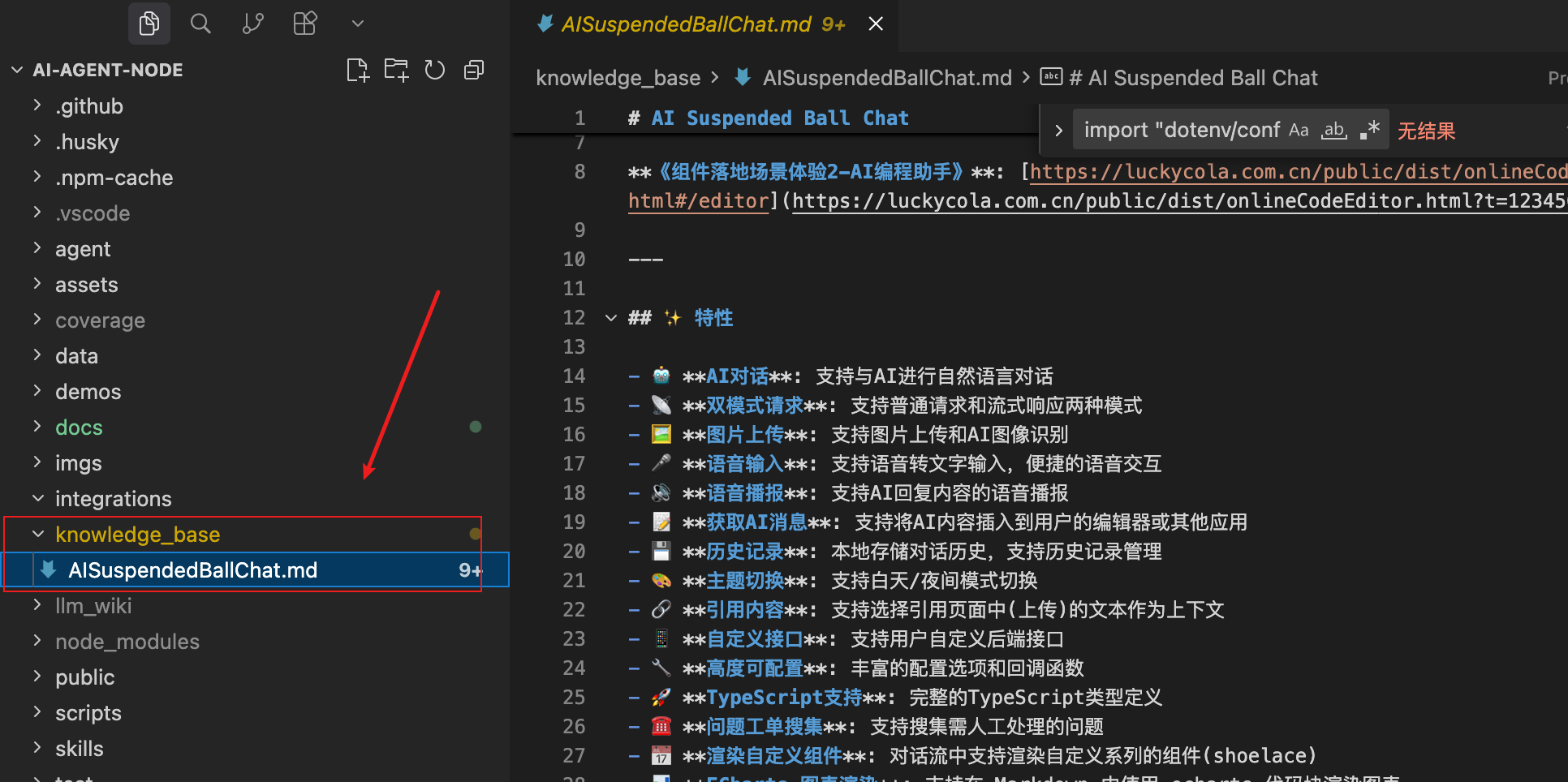Viewport: 1568px width, 782px height.
Task: Toggle Match Case in find
Action: pos(1299,131)
